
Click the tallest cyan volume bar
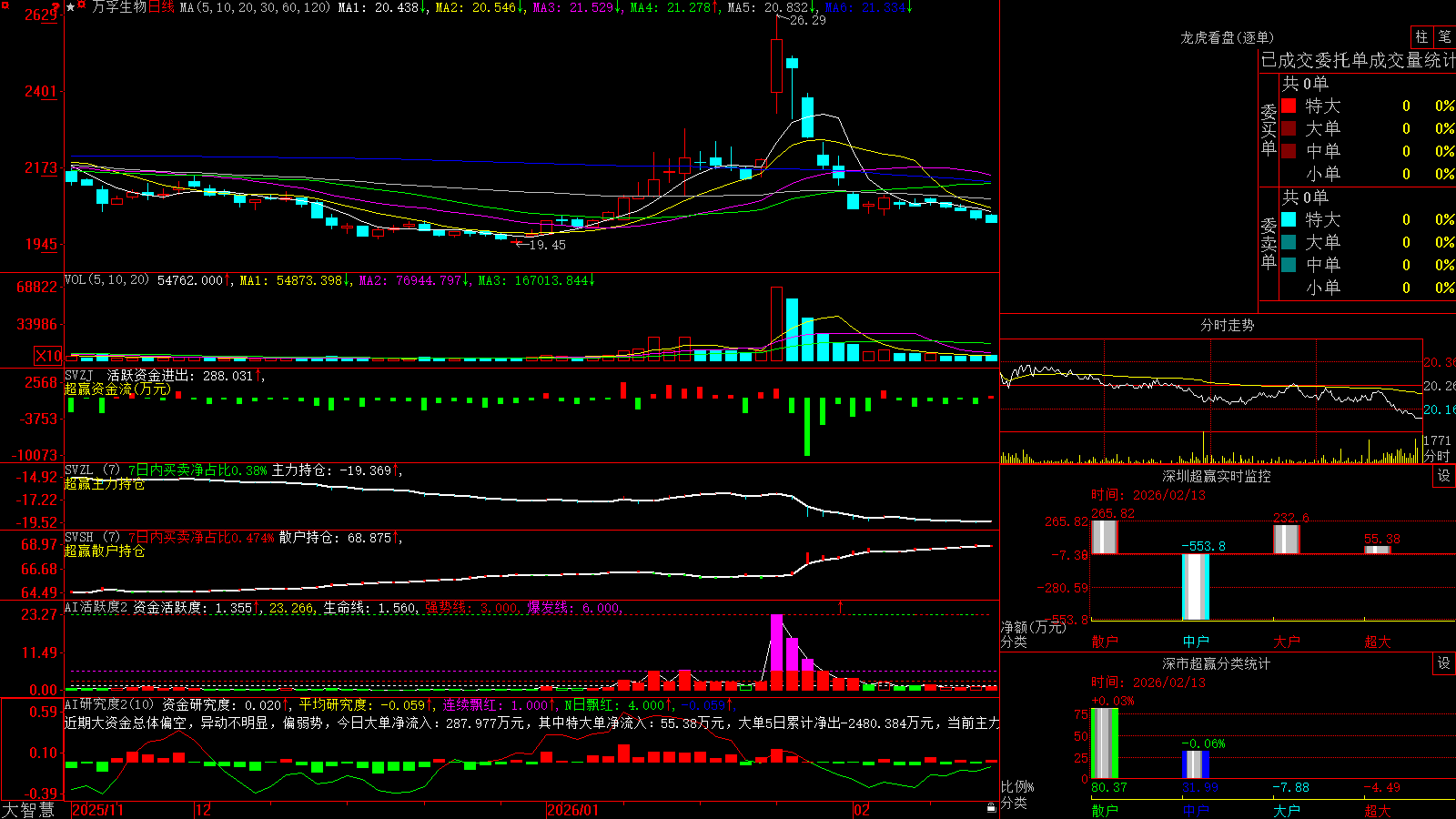(792, 329)
